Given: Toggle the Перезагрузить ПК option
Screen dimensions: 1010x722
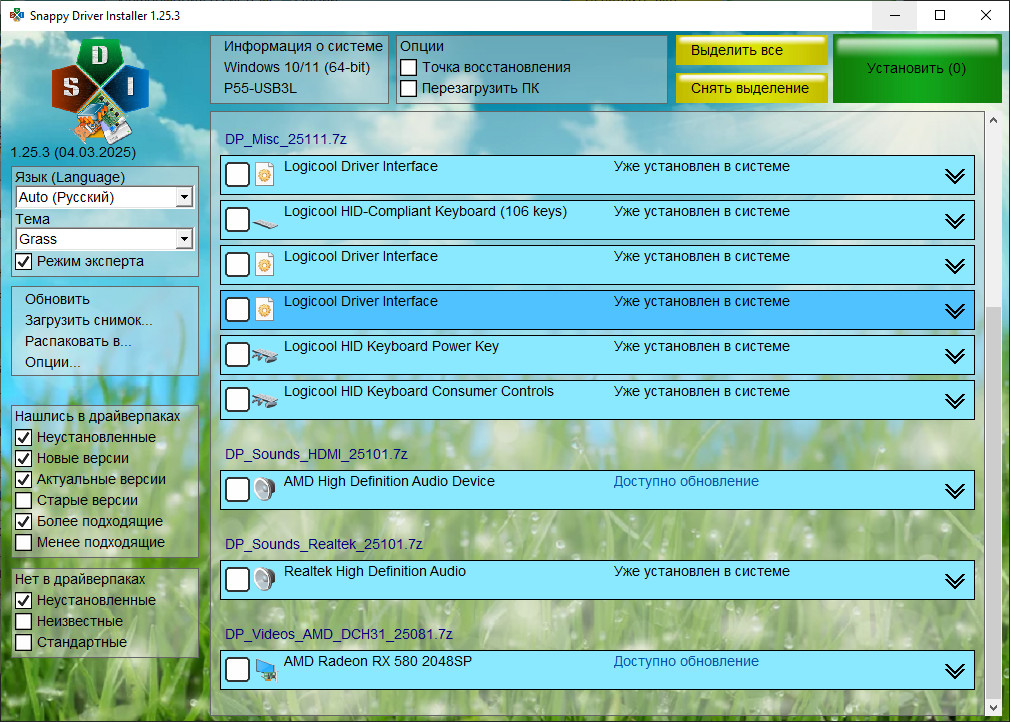Looking at the screenshot, I should tap(409, 88).
